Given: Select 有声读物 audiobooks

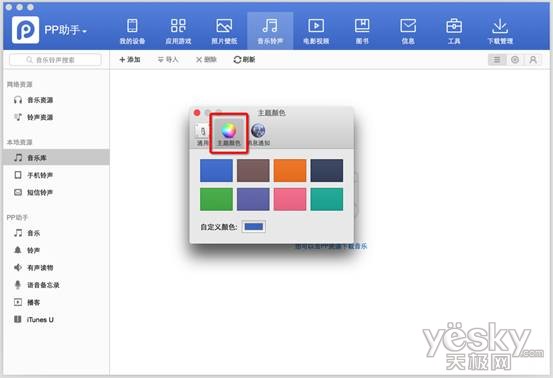Looking at the screenshot, I should (34, 268).
